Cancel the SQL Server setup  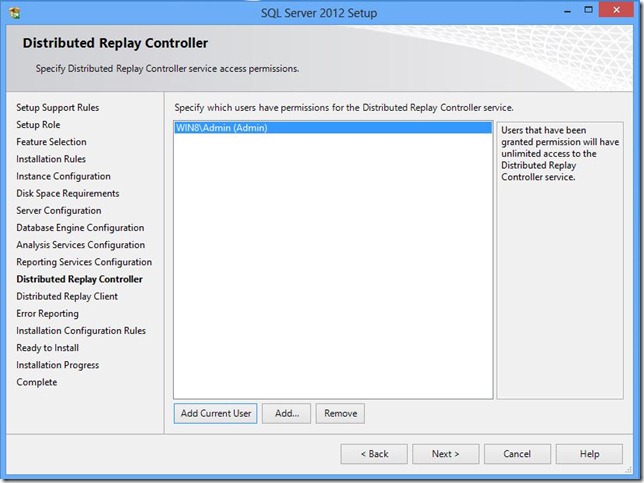coord(517,454)
